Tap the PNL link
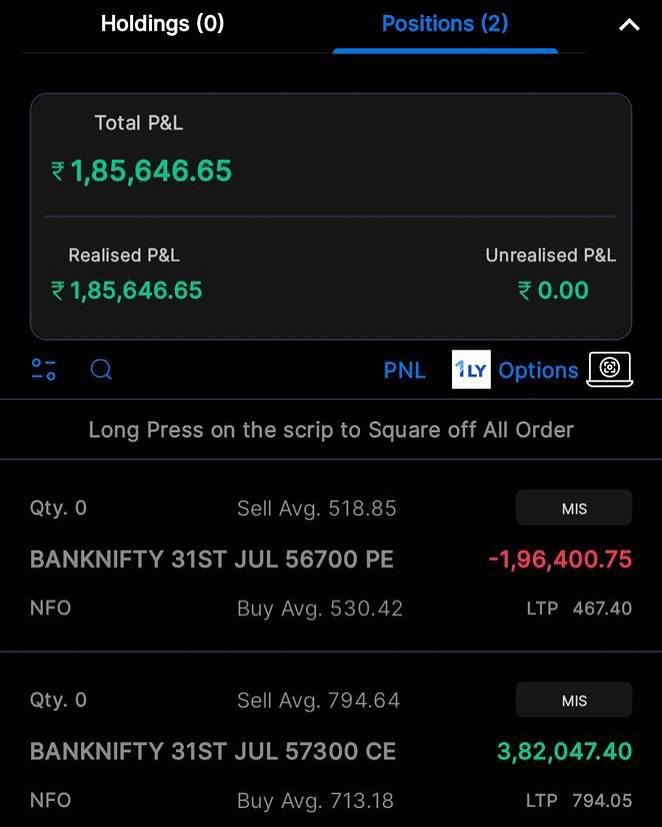The height and width of the screenshot is (827, 662). (404, 370)
